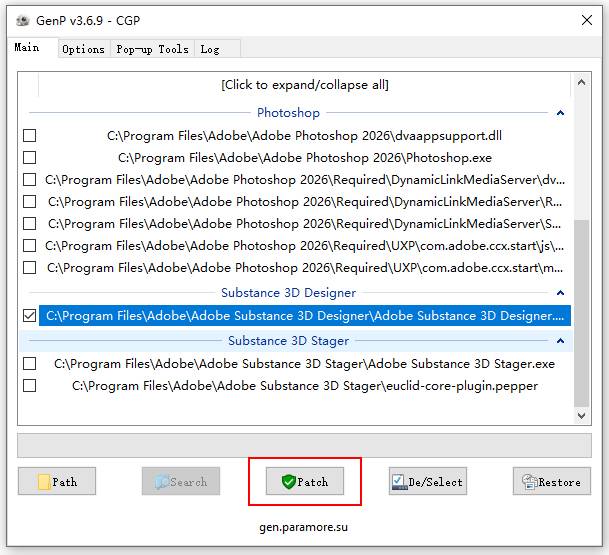Click the Search button label

pos(189,482)
